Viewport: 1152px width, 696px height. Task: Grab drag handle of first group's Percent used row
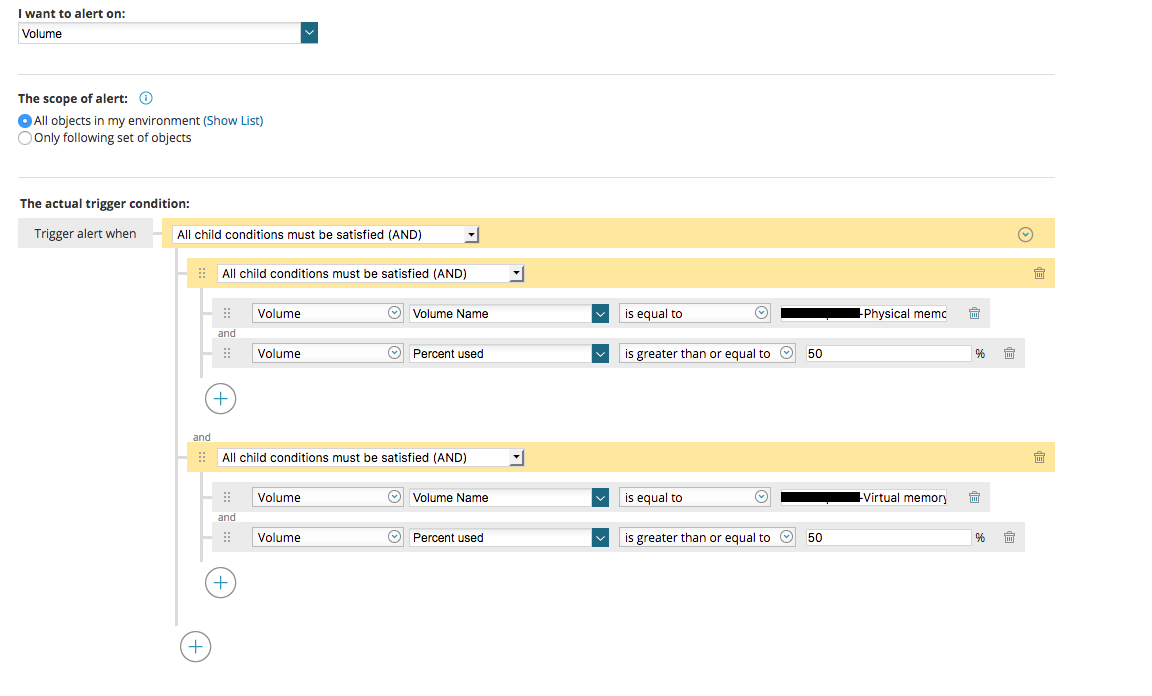pyautogui.click(x=227, y=354)
